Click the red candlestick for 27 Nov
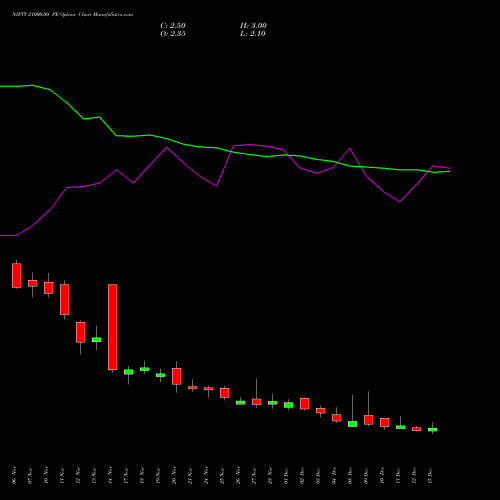The width and height of the screenshot is (500, 500). [x=257, y=402]
